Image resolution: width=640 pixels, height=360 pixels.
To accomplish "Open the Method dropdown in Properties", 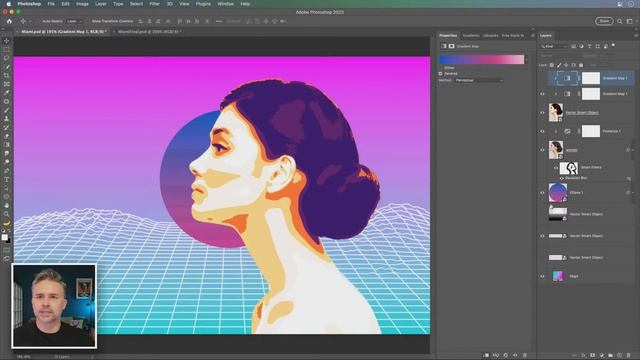I will click(479, 80).
